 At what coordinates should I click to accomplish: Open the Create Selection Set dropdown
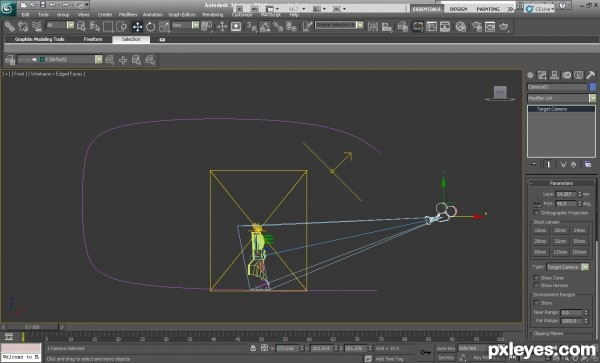pyautogui.click(x=339, y=25)
